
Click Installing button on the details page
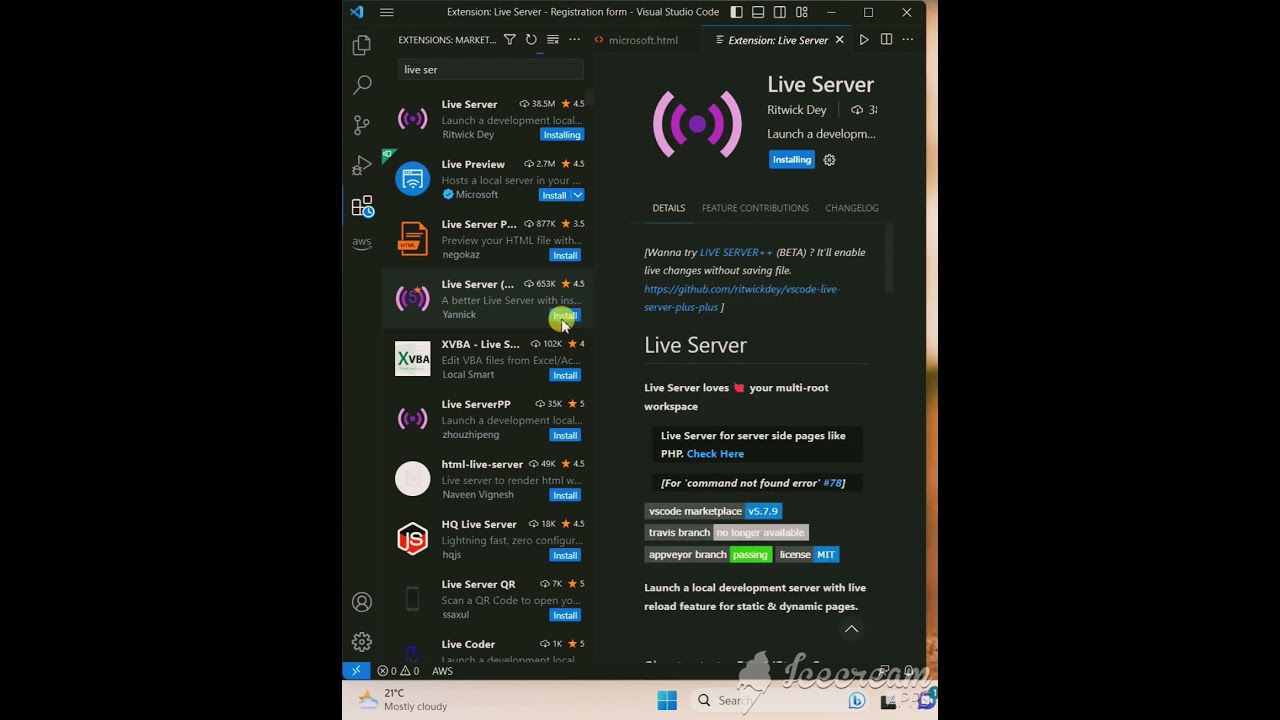[x=792, y=160]
